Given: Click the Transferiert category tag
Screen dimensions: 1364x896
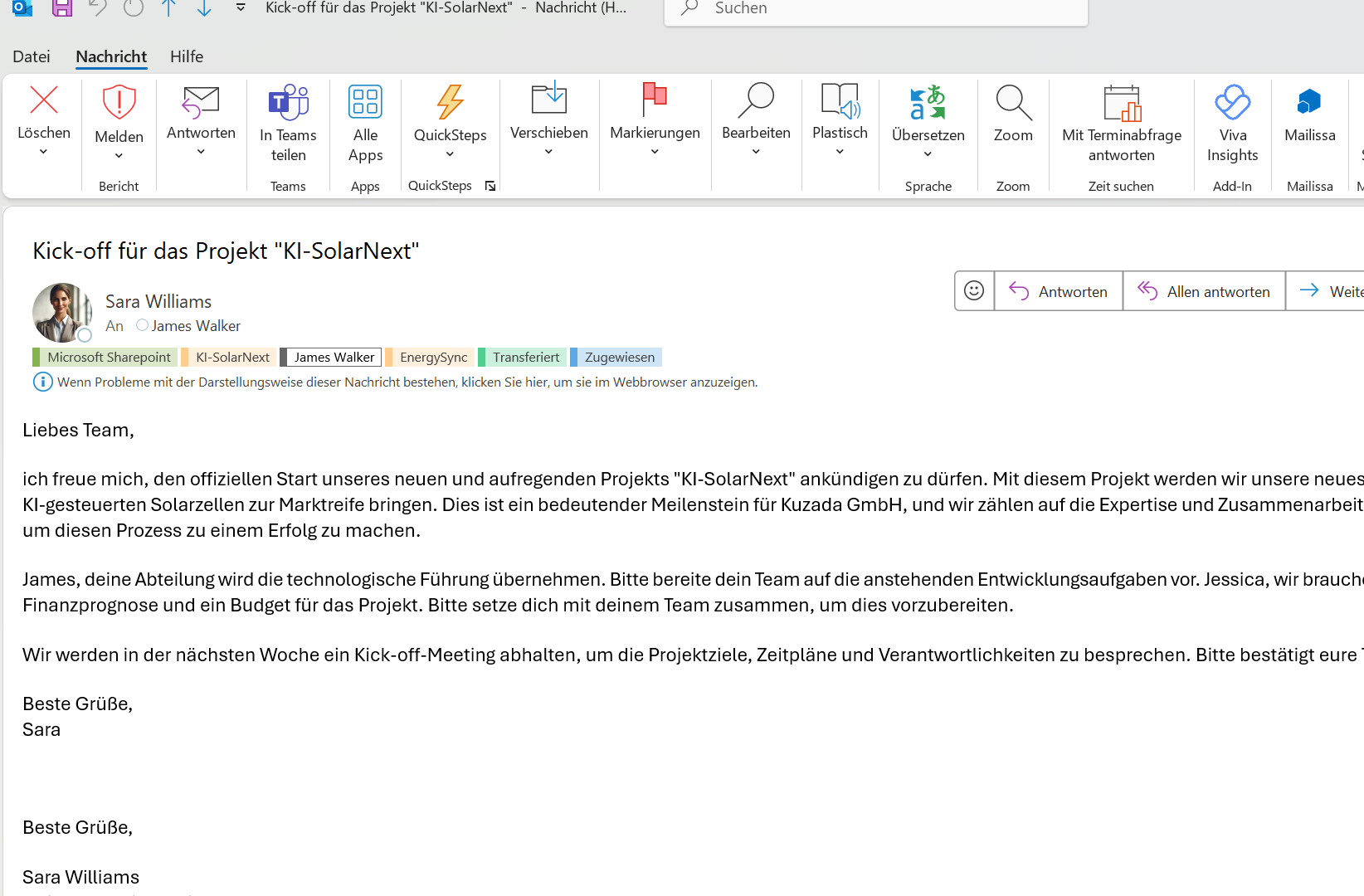Looking at the screenshot, I should (x=522, y=357).
